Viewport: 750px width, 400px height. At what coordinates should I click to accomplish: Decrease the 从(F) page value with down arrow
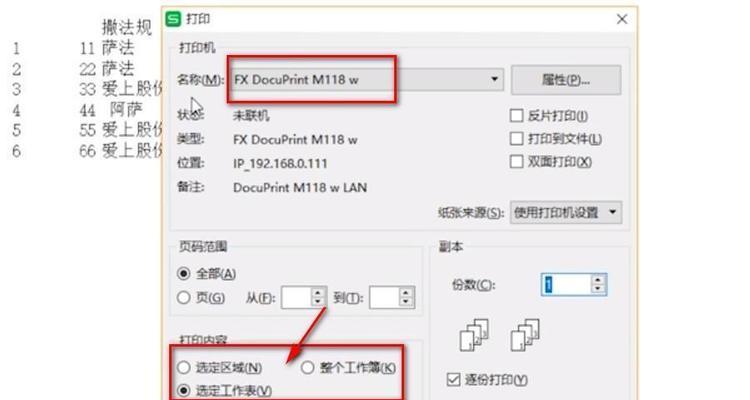[318, 302]
